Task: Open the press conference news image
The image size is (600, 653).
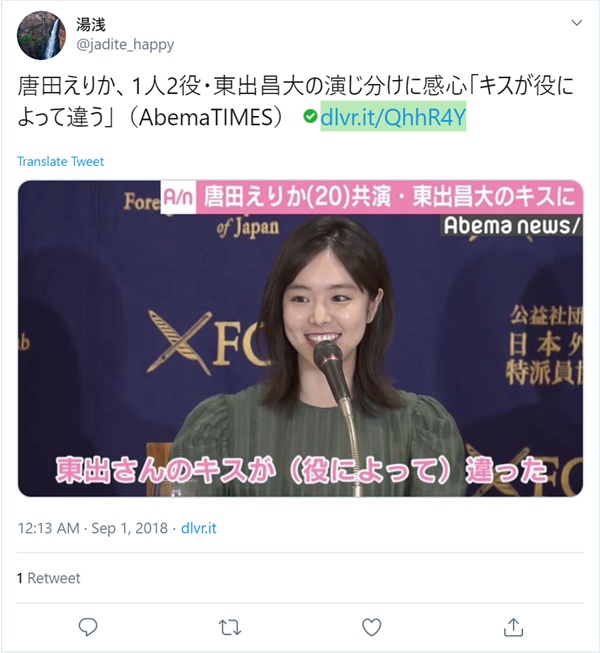Action: click(300, 338)
